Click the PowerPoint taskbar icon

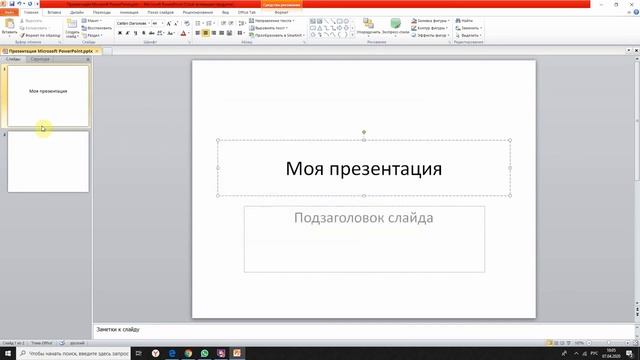[237, 353]
